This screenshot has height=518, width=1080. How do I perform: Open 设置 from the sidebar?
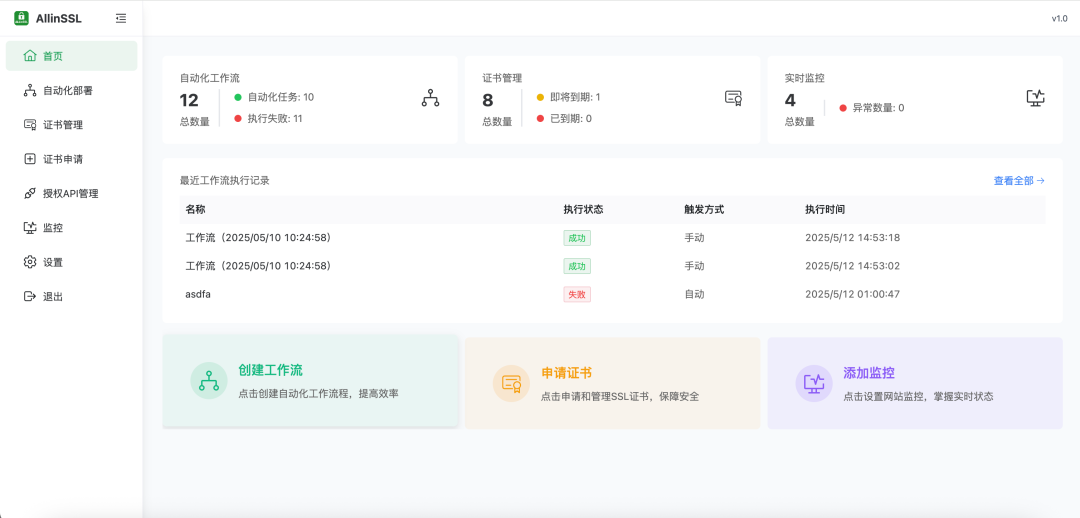(72, 262)
